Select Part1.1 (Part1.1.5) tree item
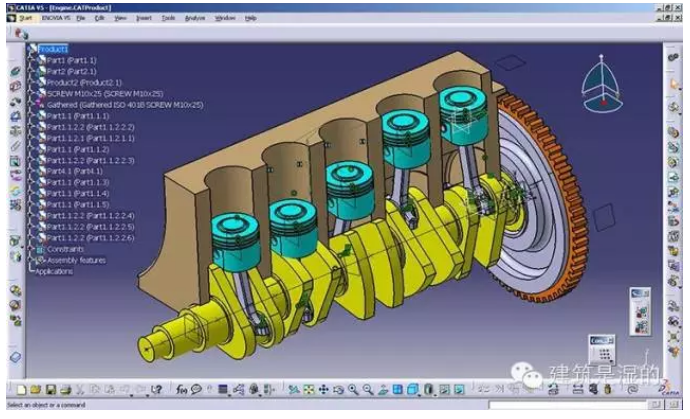This screenshot has width=690, height=419. pos(78,205)
